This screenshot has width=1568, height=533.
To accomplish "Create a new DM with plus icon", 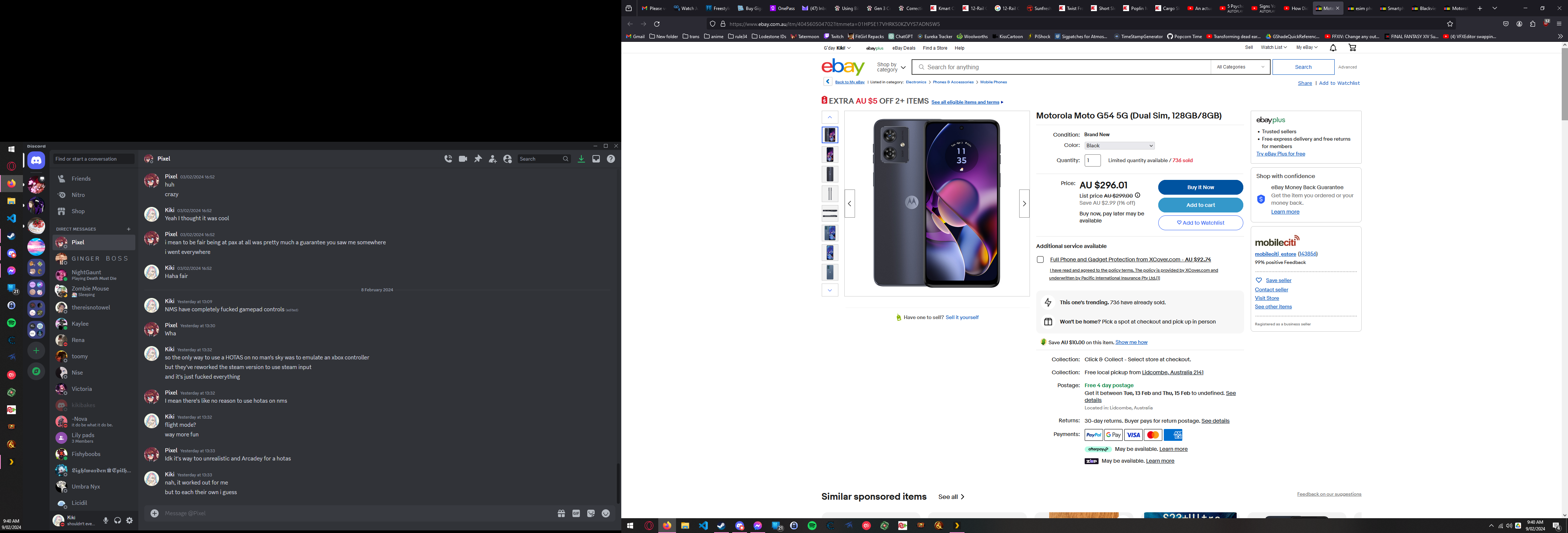I will coord(128,229).
